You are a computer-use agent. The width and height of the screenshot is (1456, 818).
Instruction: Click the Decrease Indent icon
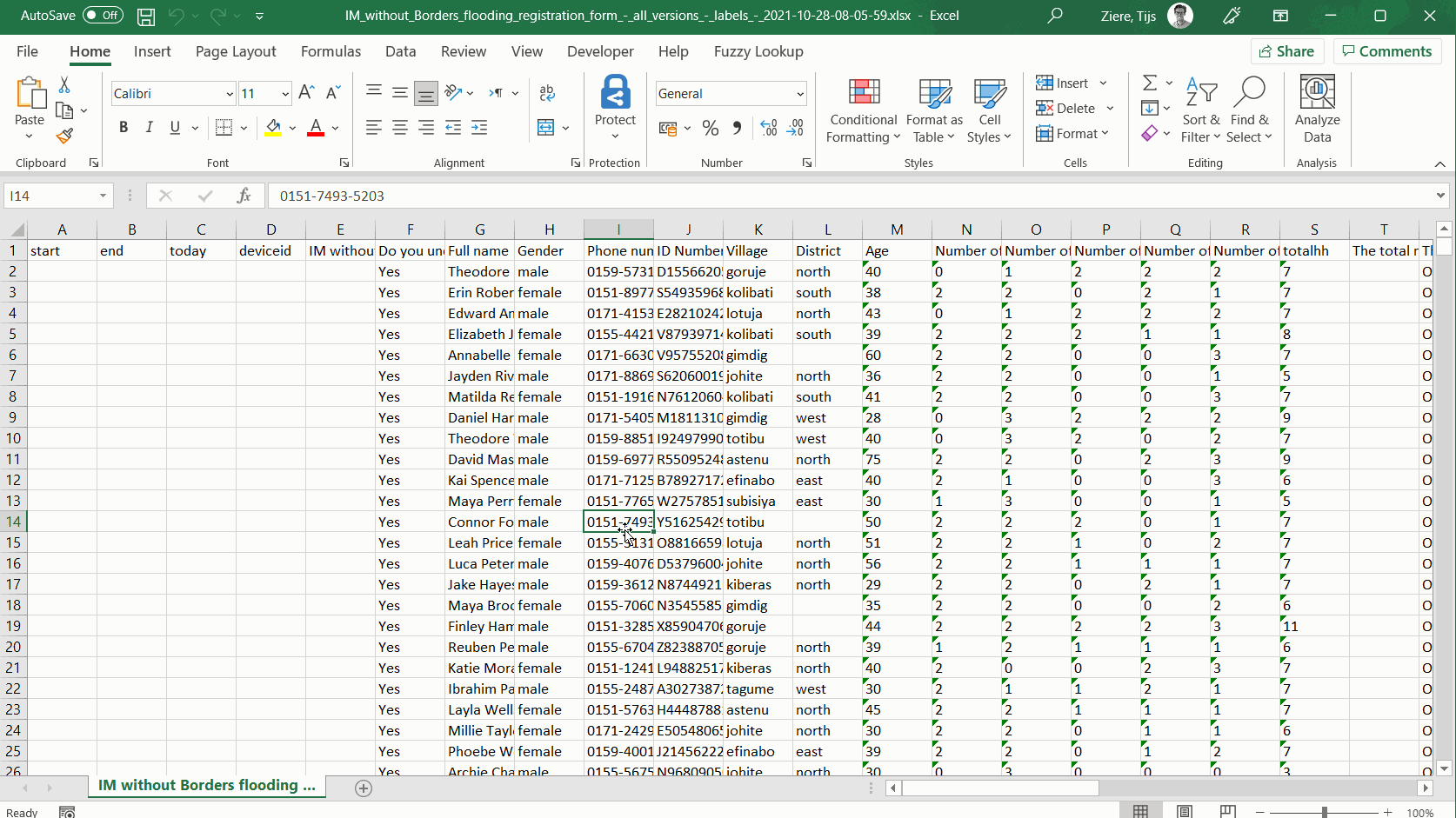tap(453, 128)
